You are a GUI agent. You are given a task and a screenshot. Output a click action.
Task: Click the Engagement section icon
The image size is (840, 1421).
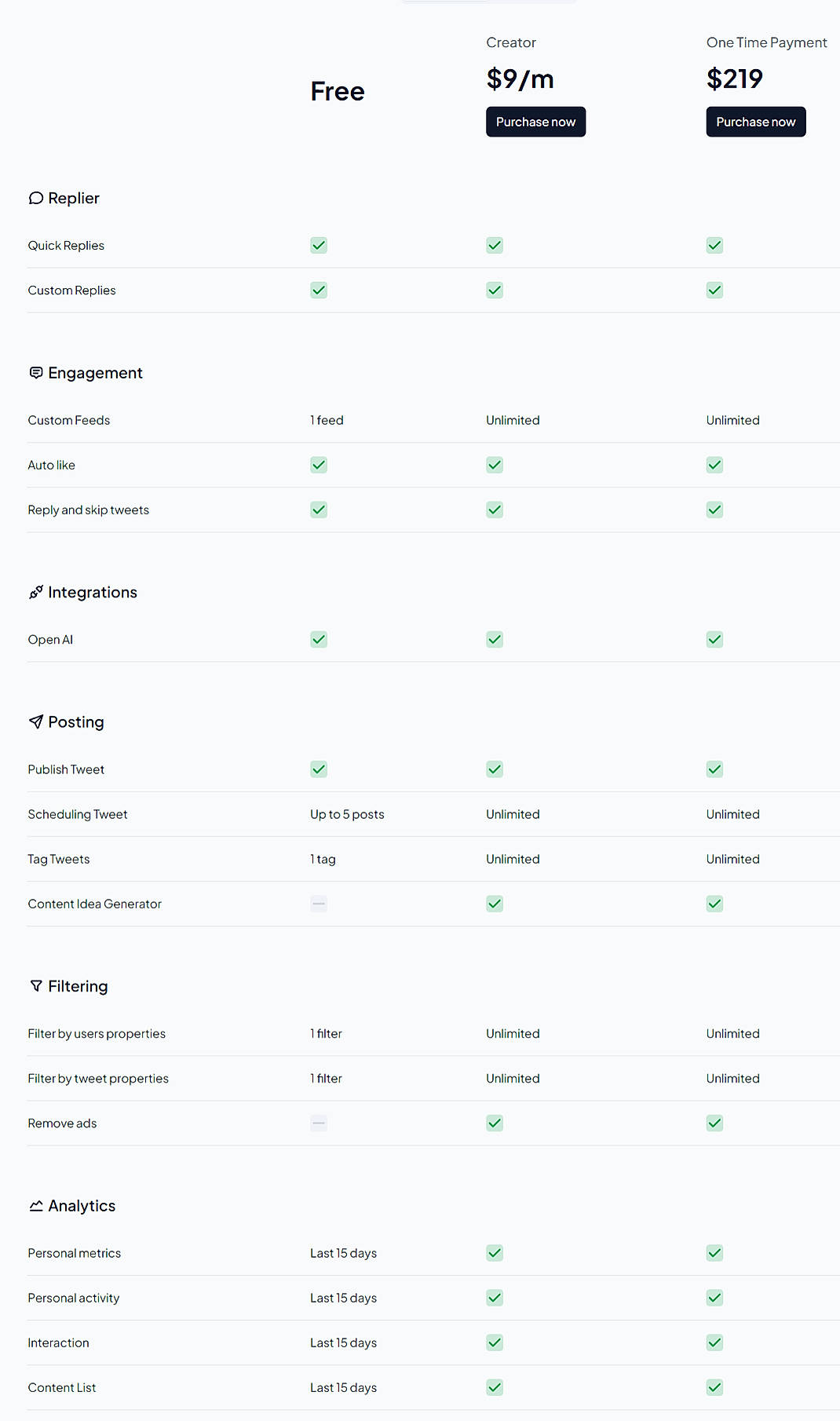pos(36,372)
